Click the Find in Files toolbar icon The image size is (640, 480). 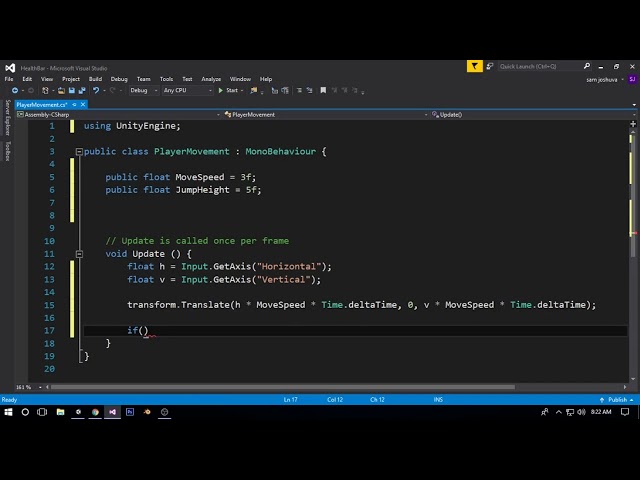point(254,91)
